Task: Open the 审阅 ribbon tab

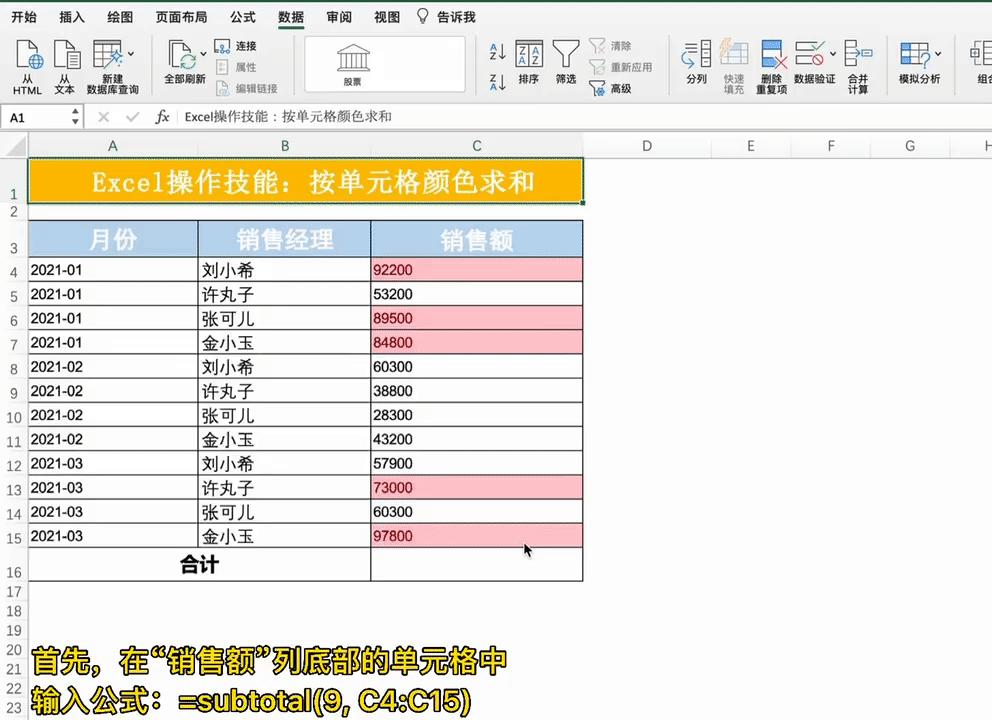Action: (335, 17)
